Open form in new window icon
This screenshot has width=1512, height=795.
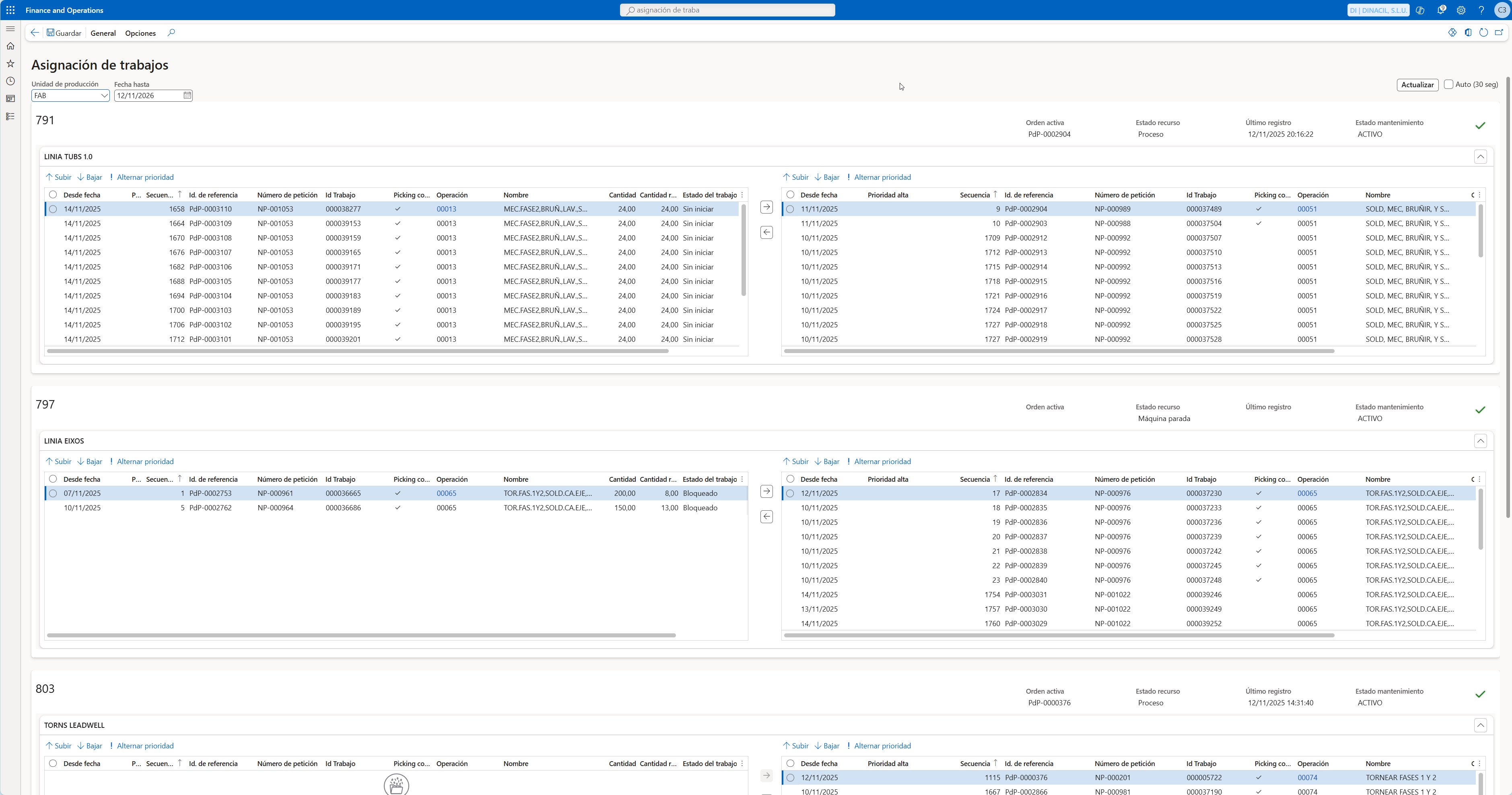(x=1499, y=33)
